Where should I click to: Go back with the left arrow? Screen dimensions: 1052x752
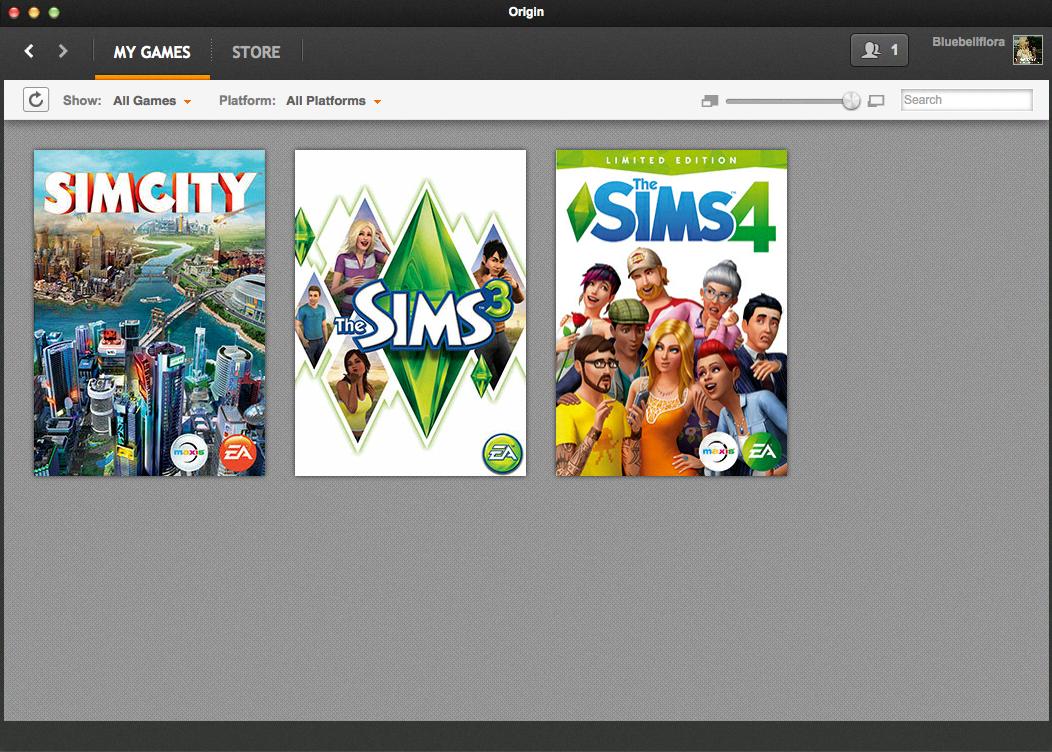tap(29, 51)
